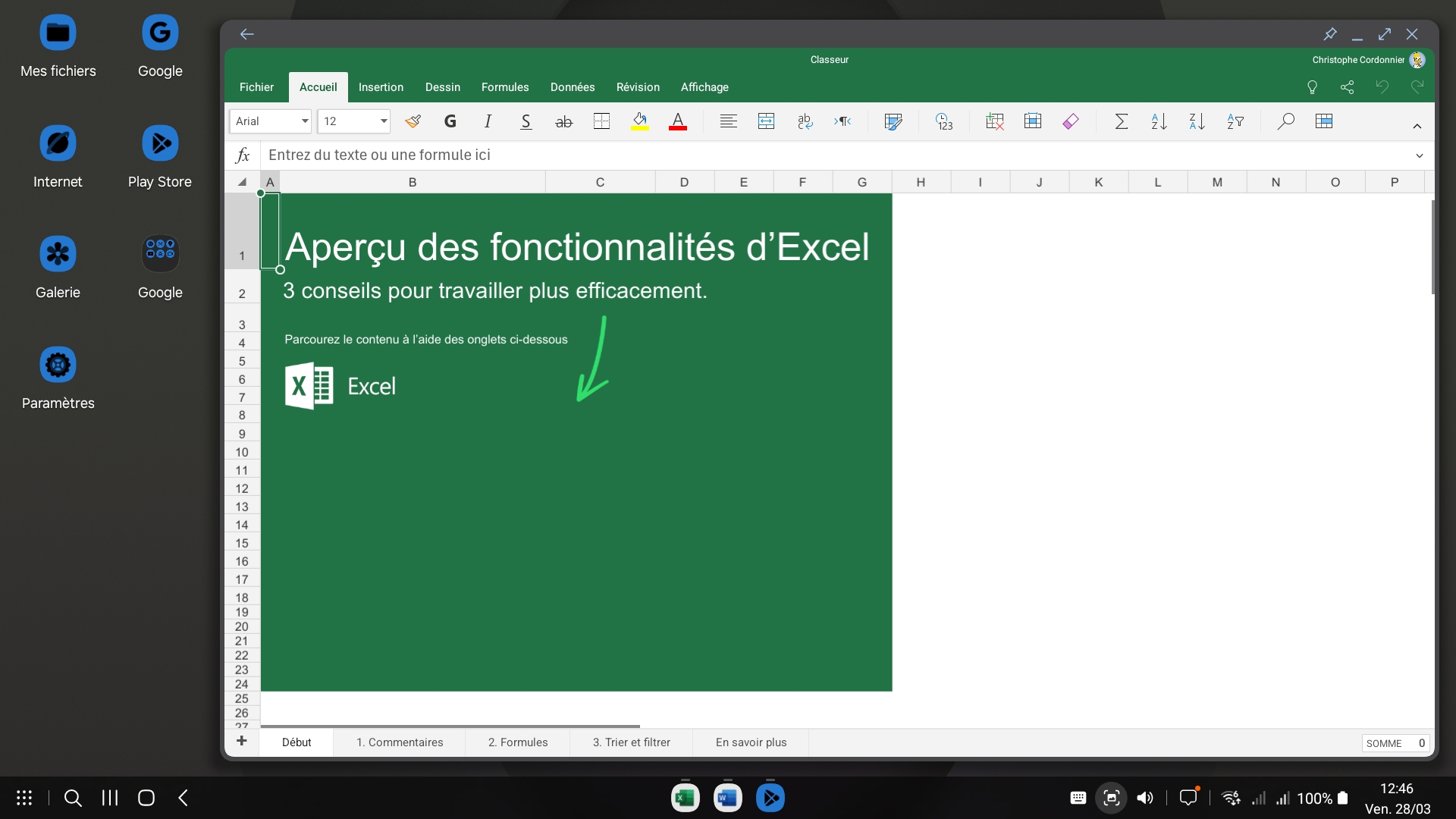Open the En savoir plus sheet

tap(752, 742)
